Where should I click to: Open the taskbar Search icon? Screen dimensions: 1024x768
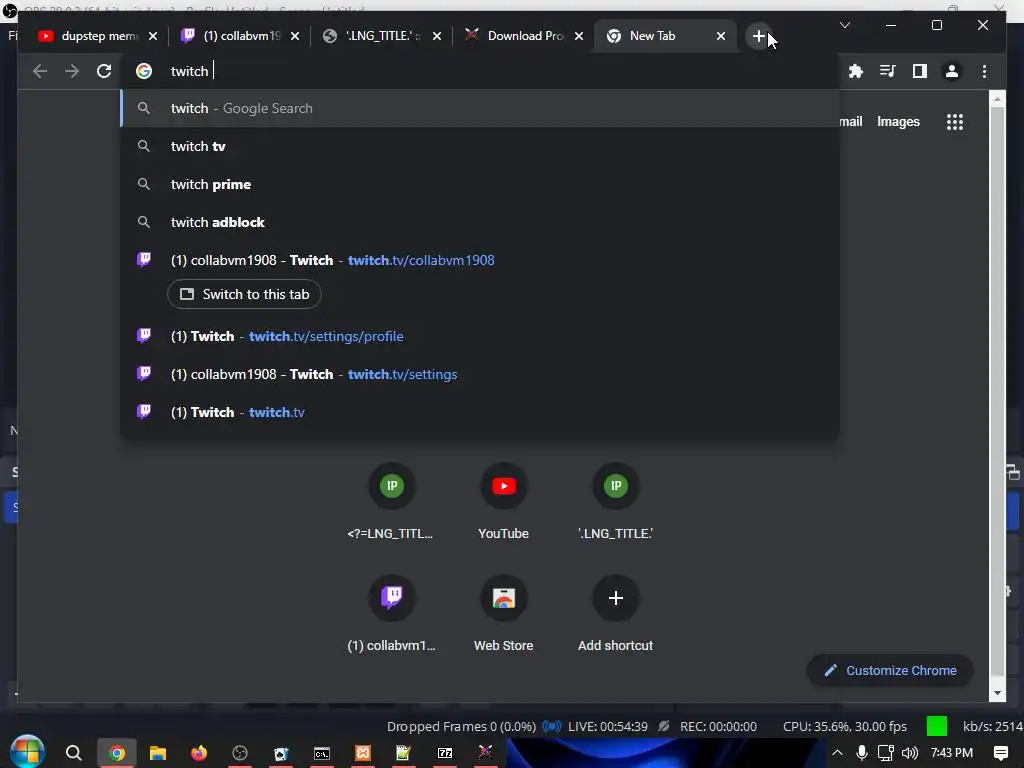tap(74, 753)
